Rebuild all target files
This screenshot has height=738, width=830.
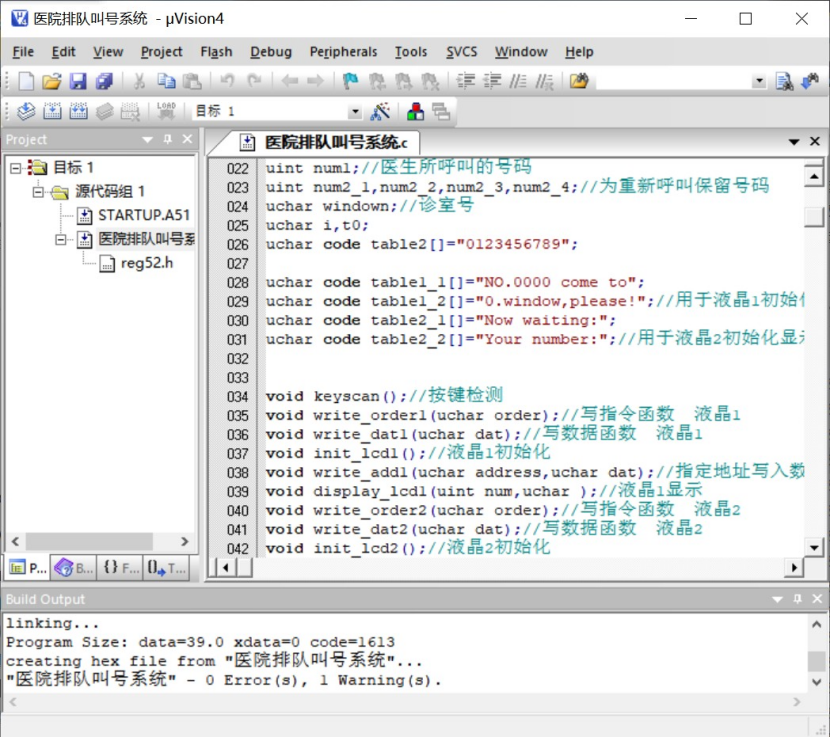point(78,111)
